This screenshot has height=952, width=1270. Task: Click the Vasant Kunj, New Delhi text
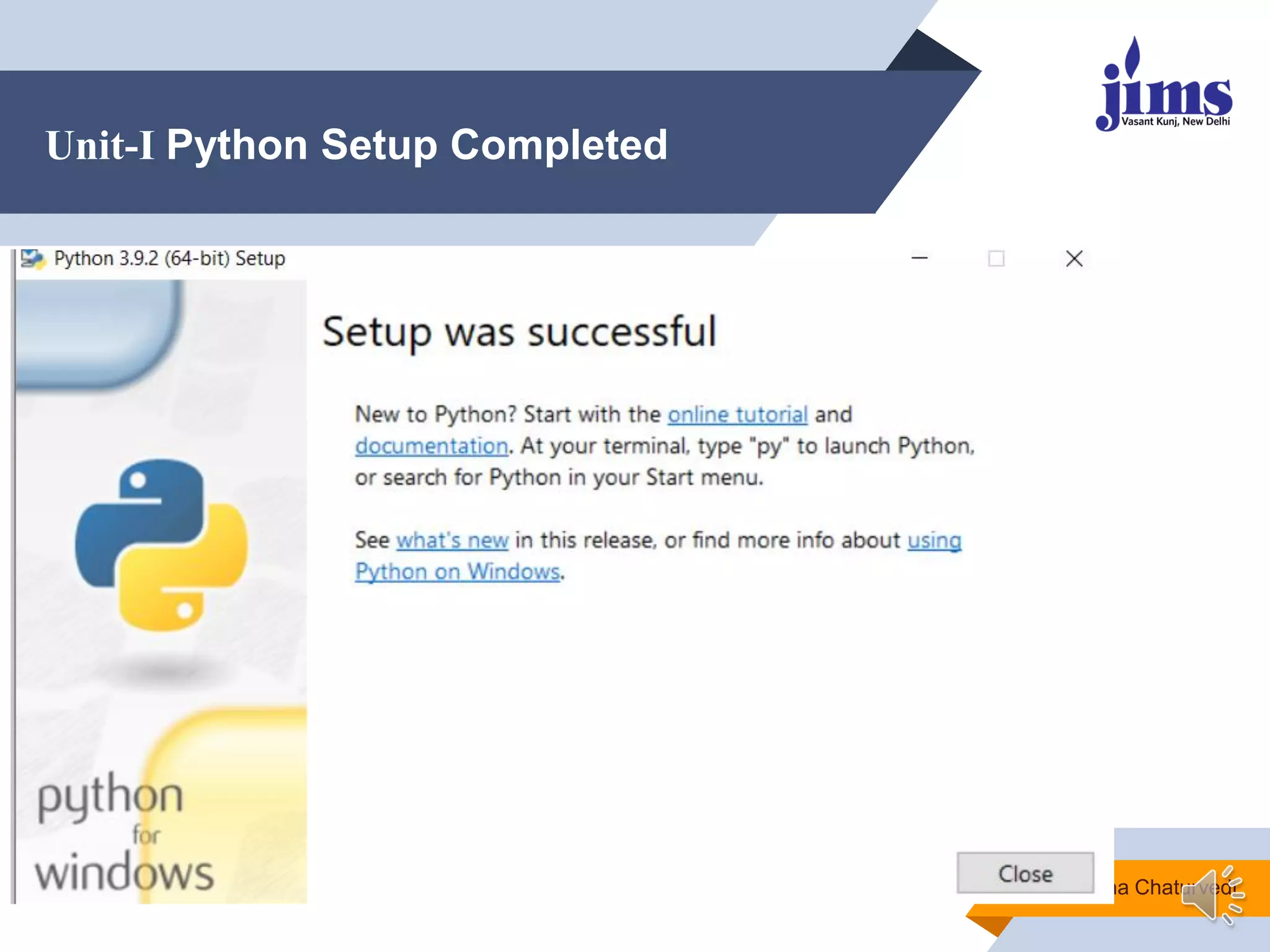[1175, 121]
